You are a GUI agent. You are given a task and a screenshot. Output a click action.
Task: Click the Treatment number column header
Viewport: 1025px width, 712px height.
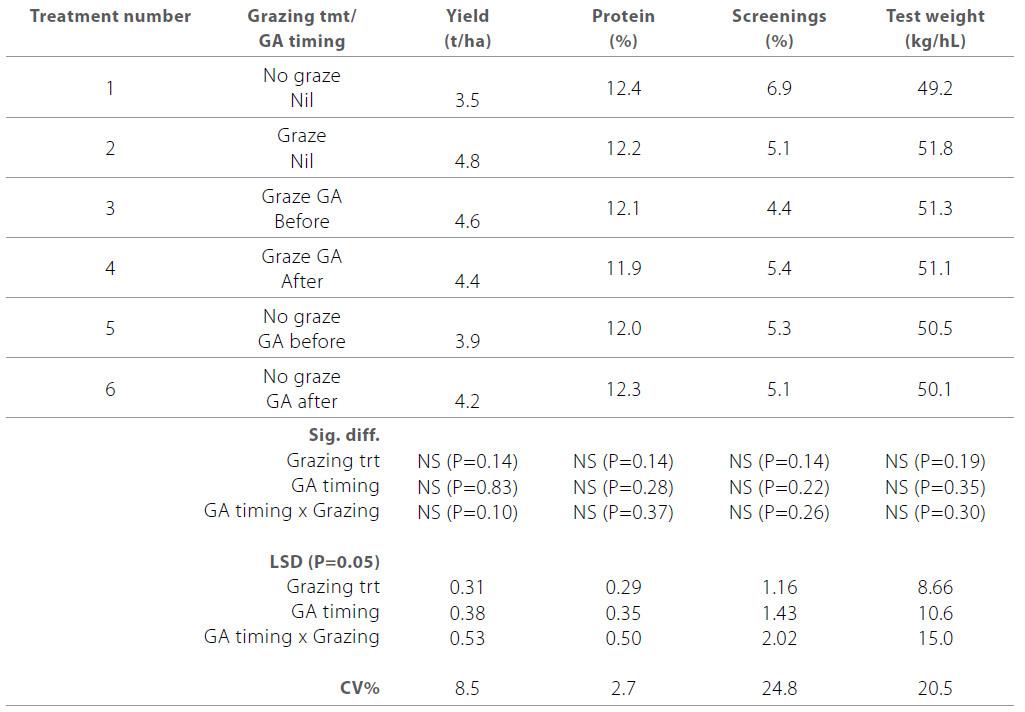[110, 16]
